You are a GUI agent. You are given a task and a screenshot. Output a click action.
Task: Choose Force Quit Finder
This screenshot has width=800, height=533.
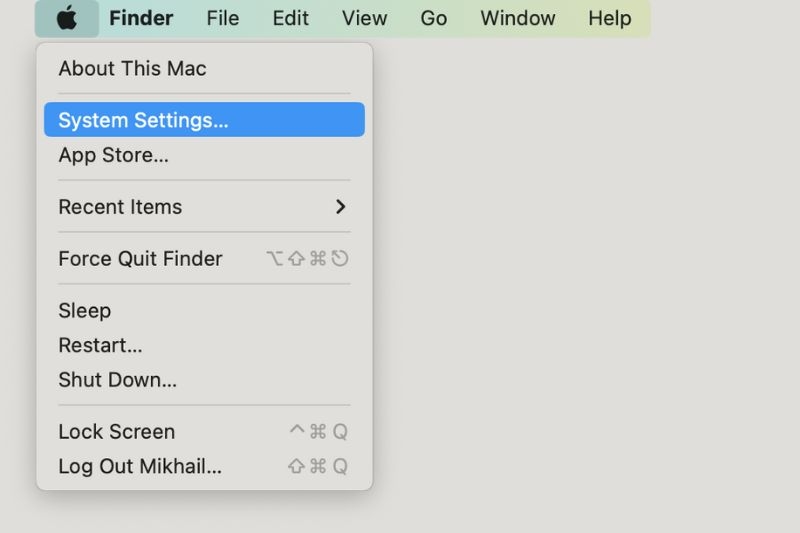[140, 259]
